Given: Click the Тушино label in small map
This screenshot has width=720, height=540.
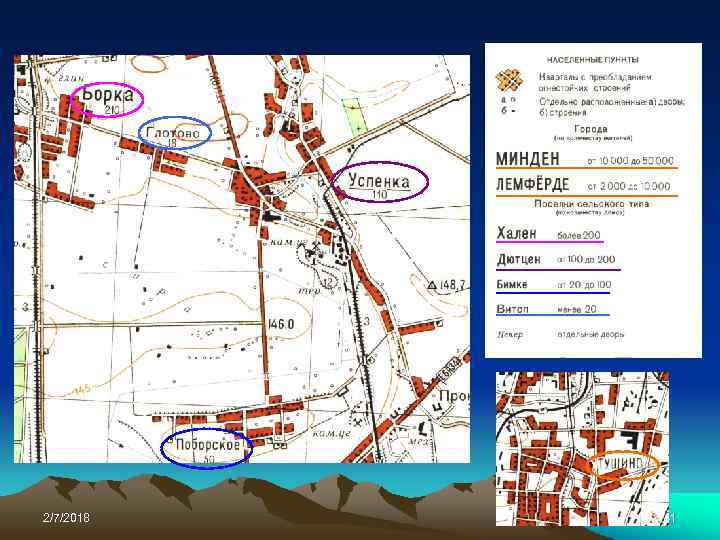Looking at the screenshot, I should coord(622,464).
